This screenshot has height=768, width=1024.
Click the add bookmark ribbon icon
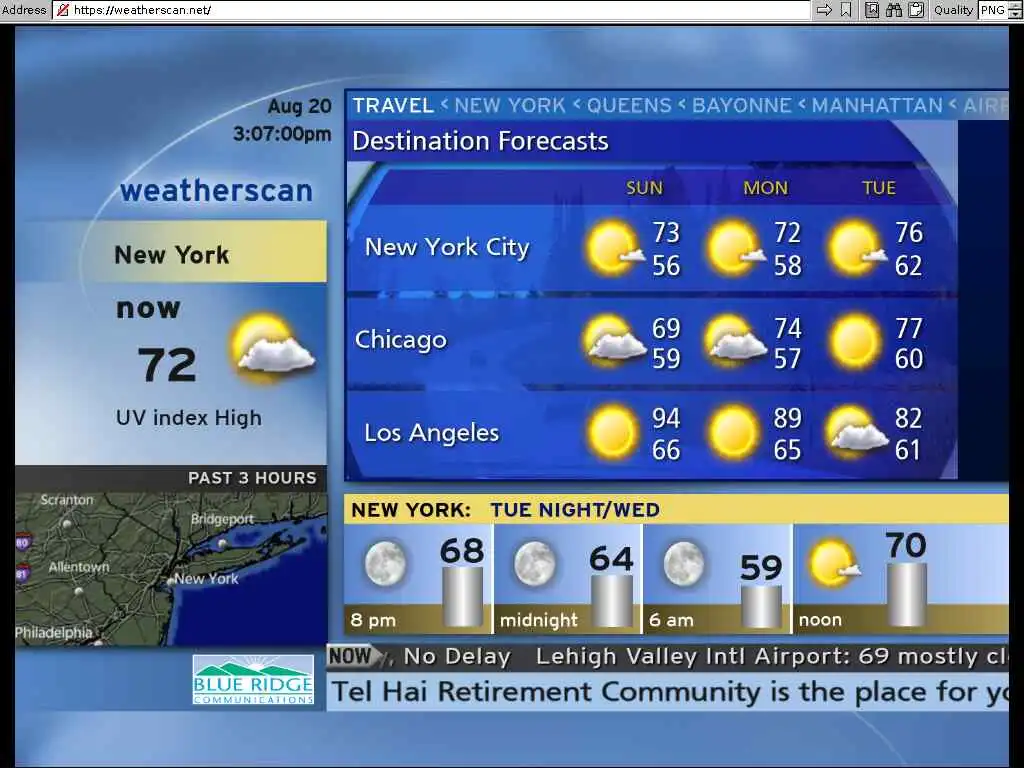tap(846, 10)
